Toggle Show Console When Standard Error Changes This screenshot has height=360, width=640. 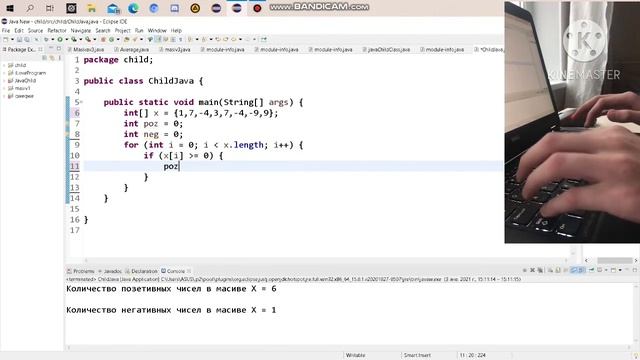[x=581, y=270]
